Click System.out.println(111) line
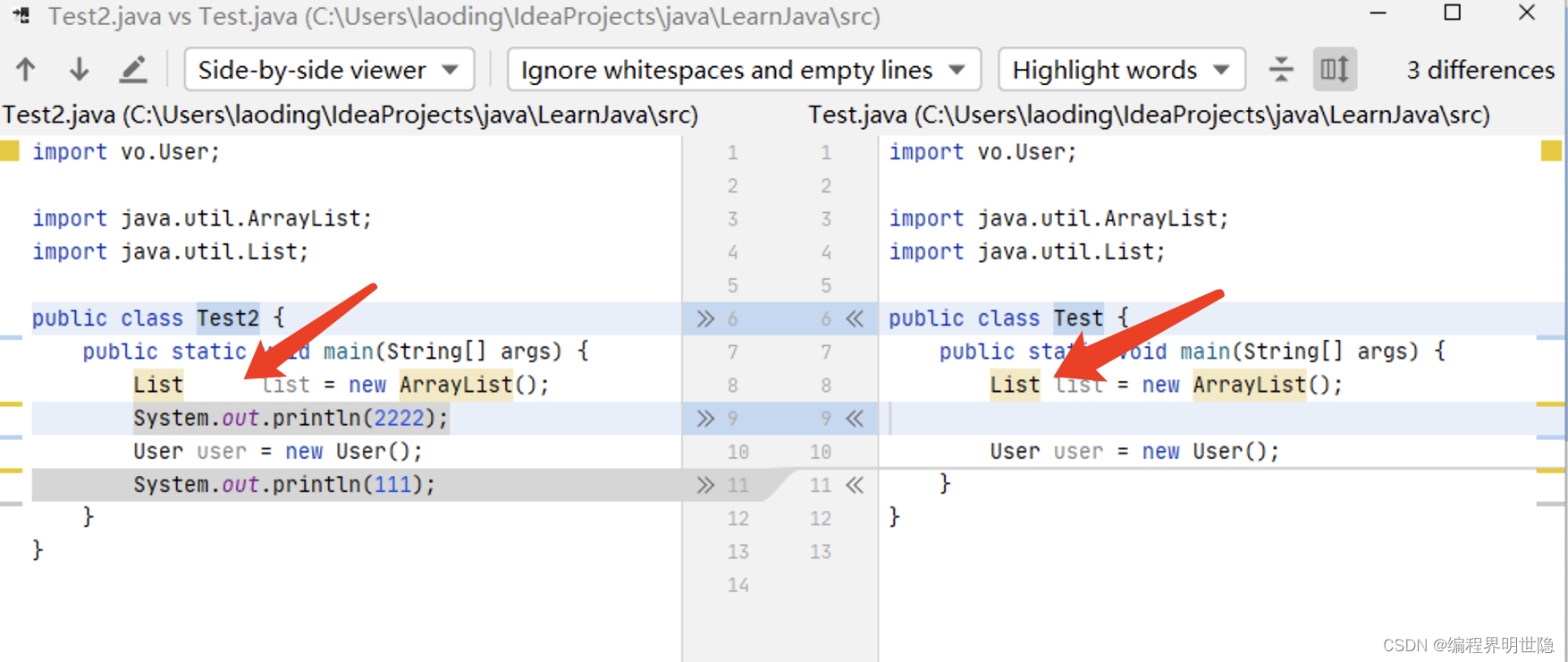Viewport: 1568px width, 662px height. coord(284,485)
